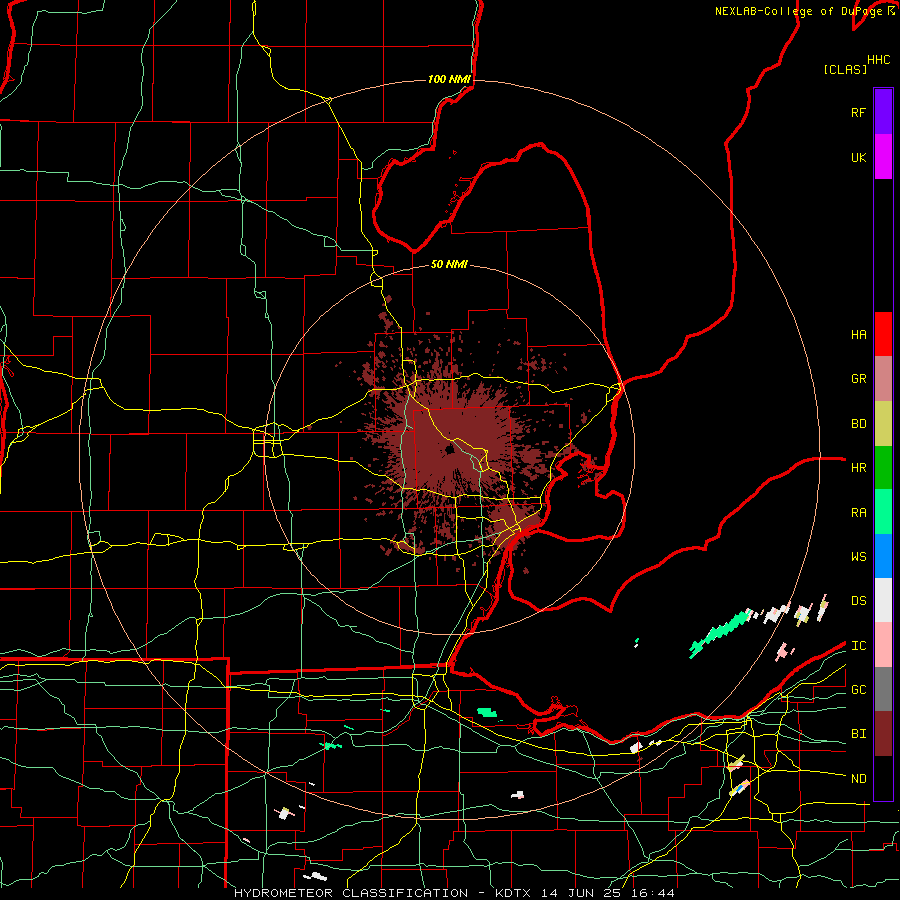Viewport: 900px width, 900px height.
Task: Click the 'BD' legend label
Action: [859, 424]
